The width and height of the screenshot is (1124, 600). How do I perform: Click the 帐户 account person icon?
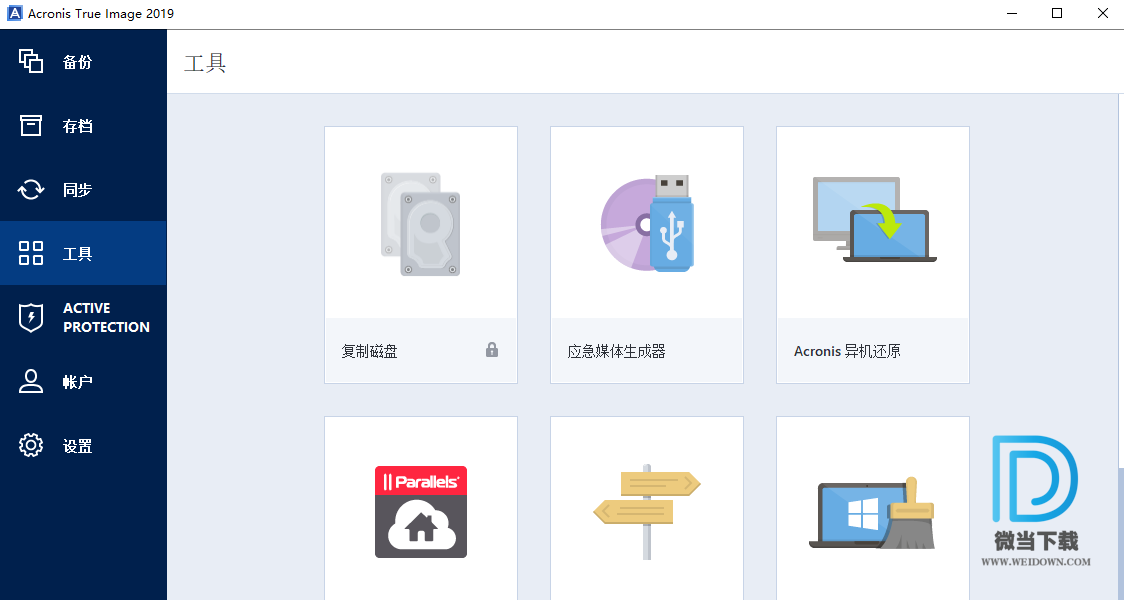click(x=31, y=381)
